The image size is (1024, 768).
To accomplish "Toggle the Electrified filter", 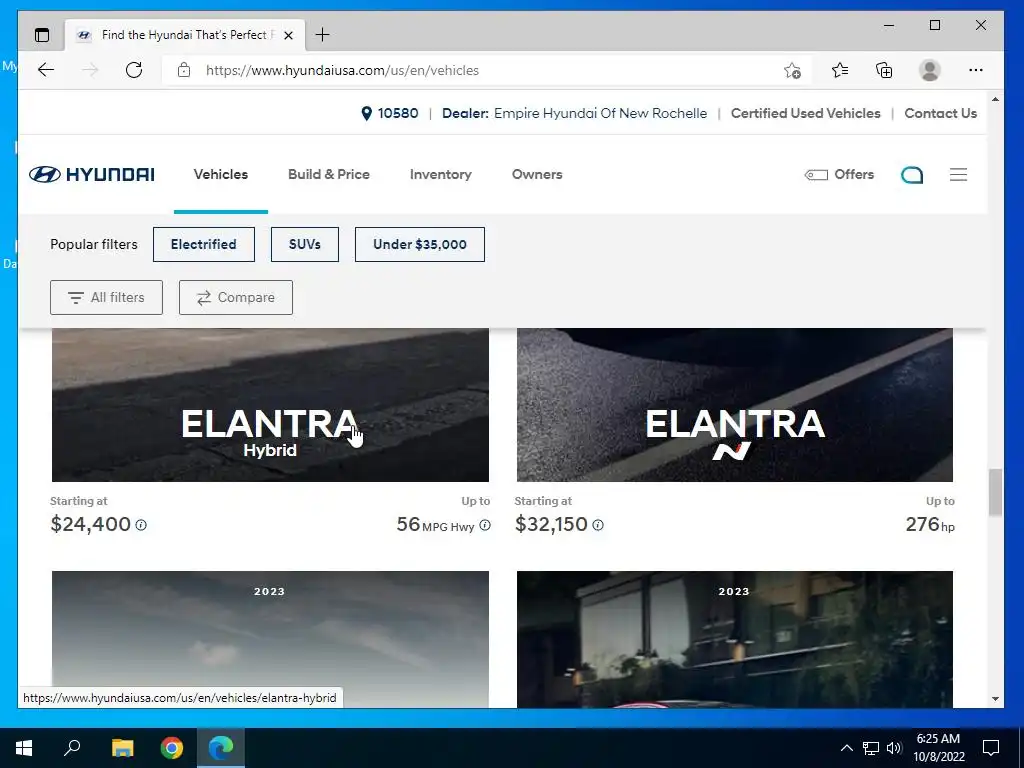I will [204, 244].
